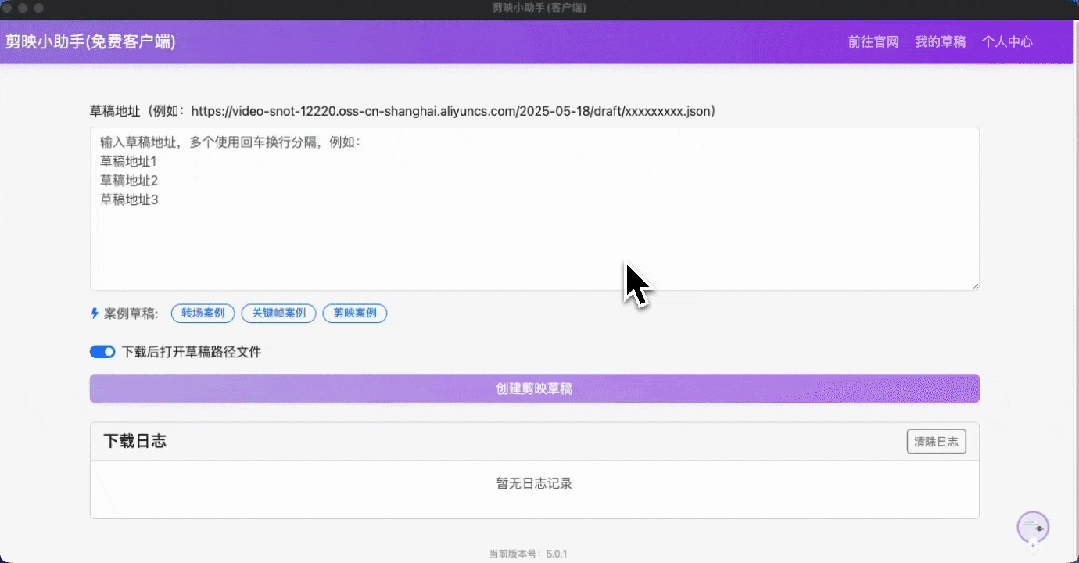Open the floating assistant bubble icon
The width and height of the screenshot is (1079, 563).
(x=1032, y=529)
